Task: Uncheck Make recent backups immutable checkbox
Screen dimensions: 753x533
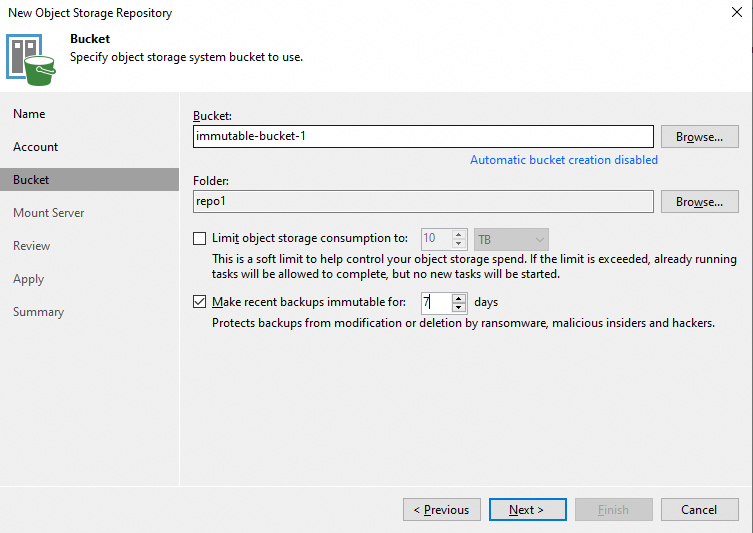Action: 199,302
